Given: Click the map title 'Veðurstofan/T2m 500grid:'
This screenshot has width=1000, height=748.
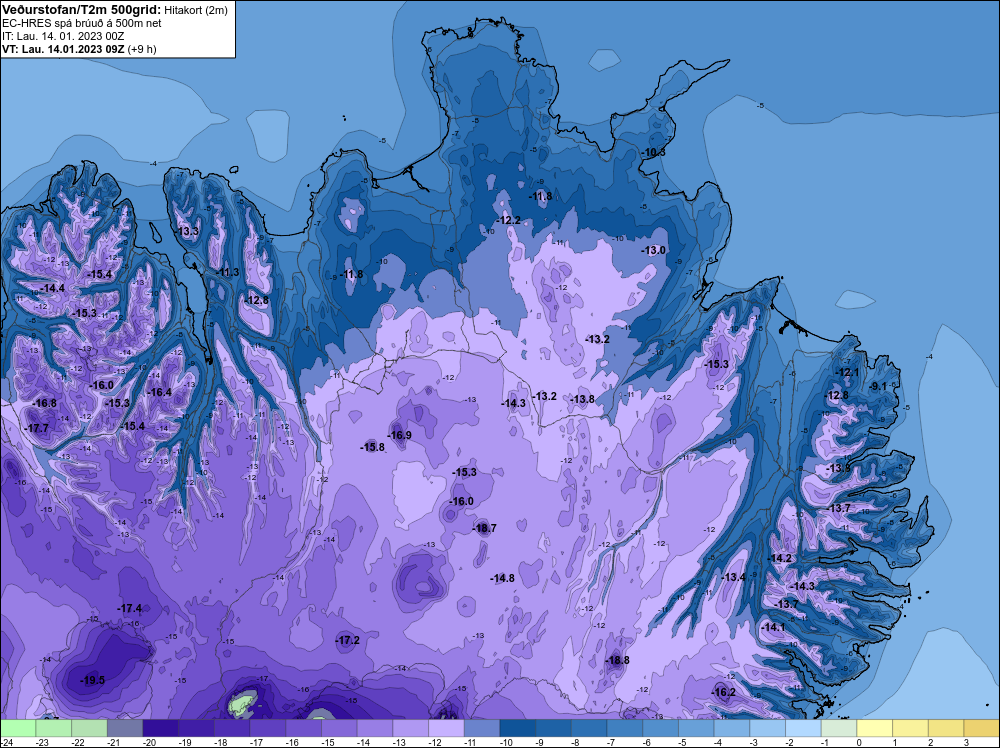Looking at the screenshot, I should tap(81, 9).
